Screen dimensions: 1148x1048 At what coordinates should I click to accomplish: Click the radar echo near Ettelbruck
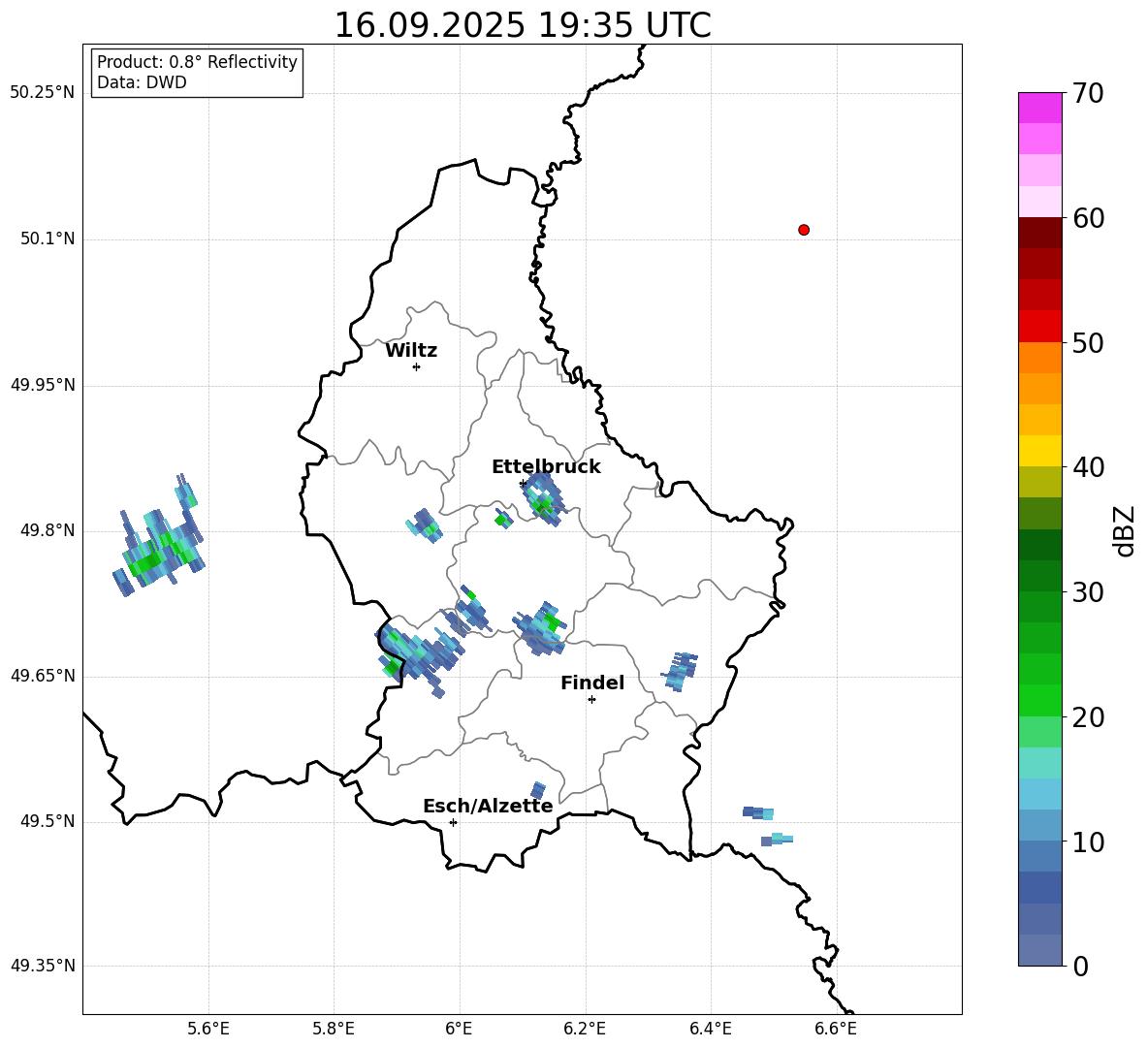point(543,498)
